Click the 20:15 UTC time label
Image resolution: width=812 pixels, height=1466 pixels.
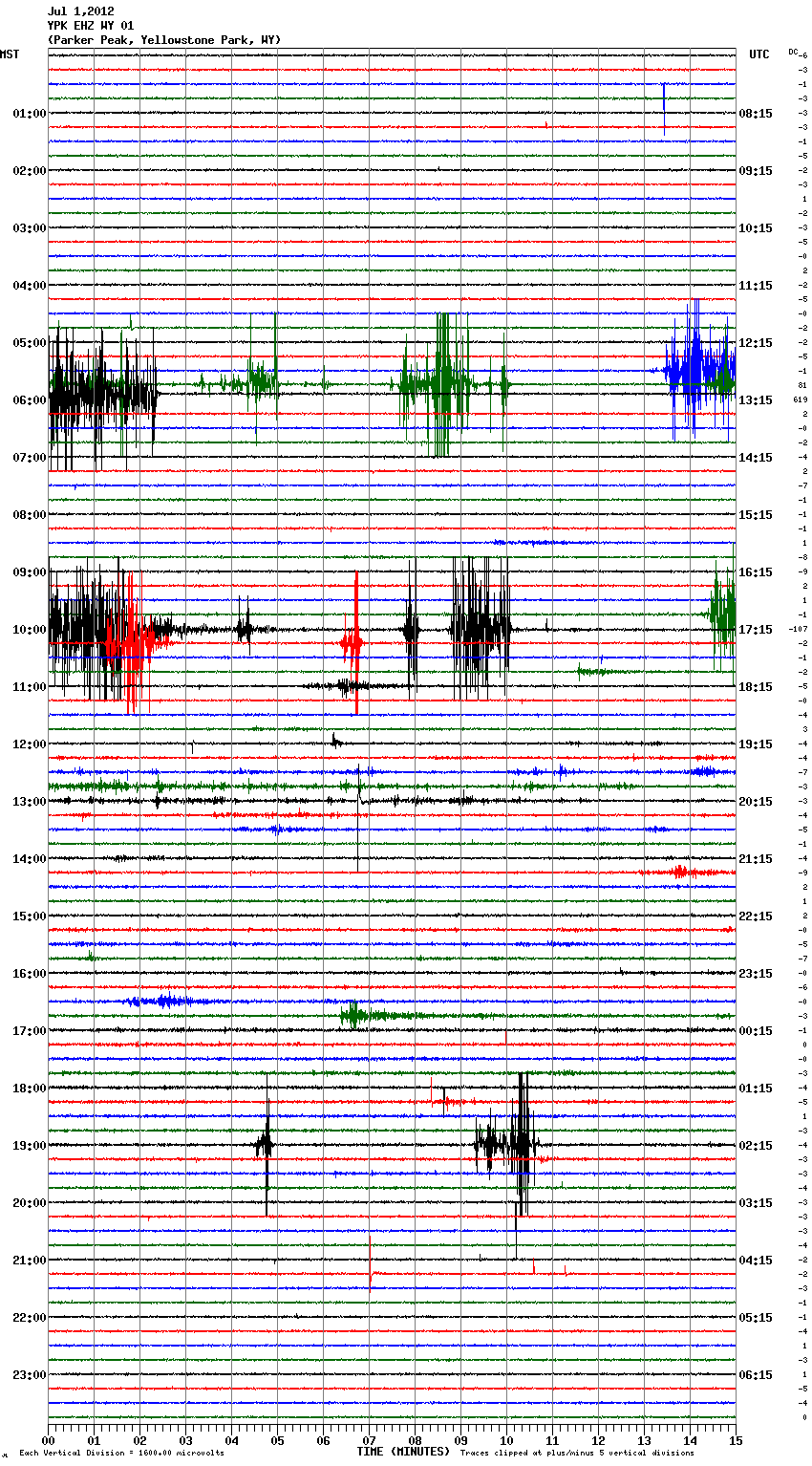point(756,802)
